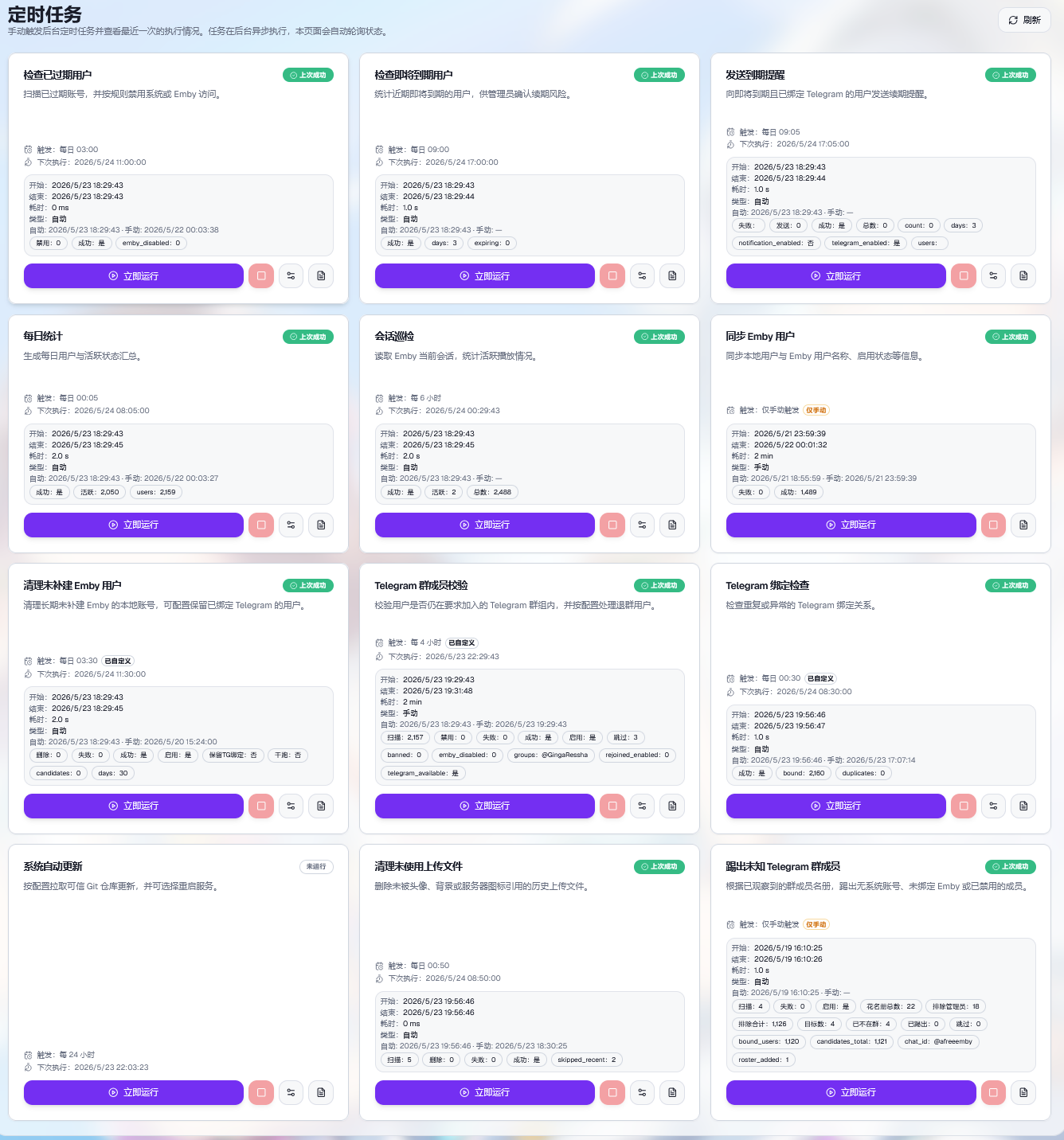This screenshot has width=1064, height=1140.
Task: Open log document icon for 会话巡检
Action: [x=672, y=525]
